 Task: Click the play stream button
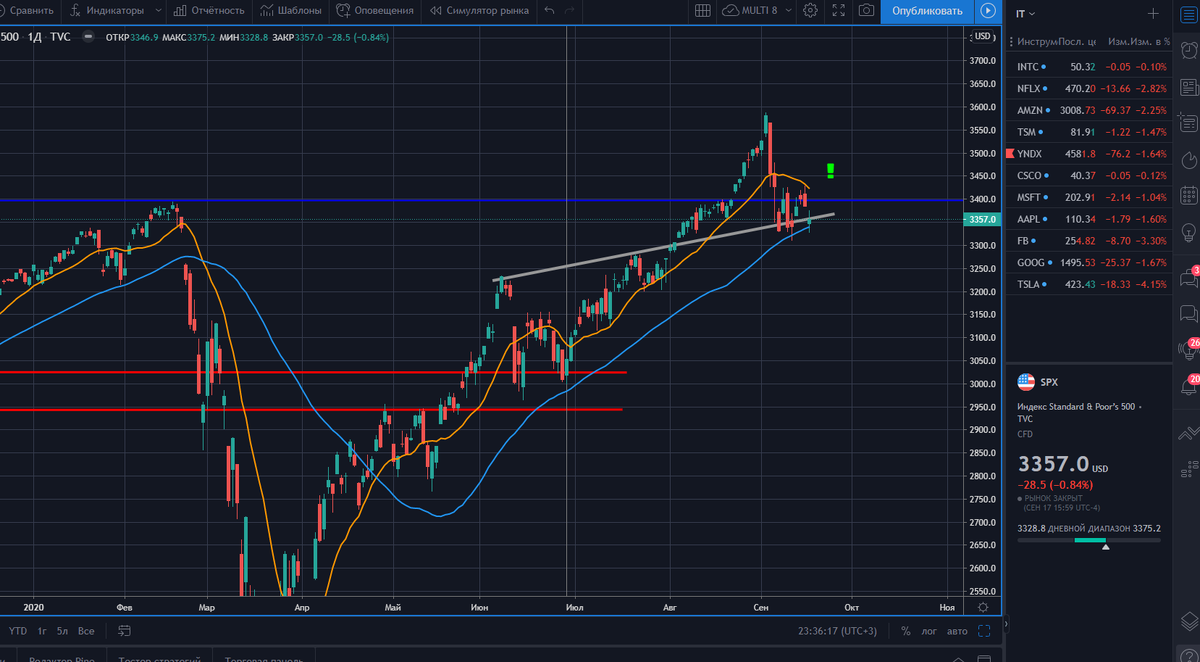click(x=988, y=11)
